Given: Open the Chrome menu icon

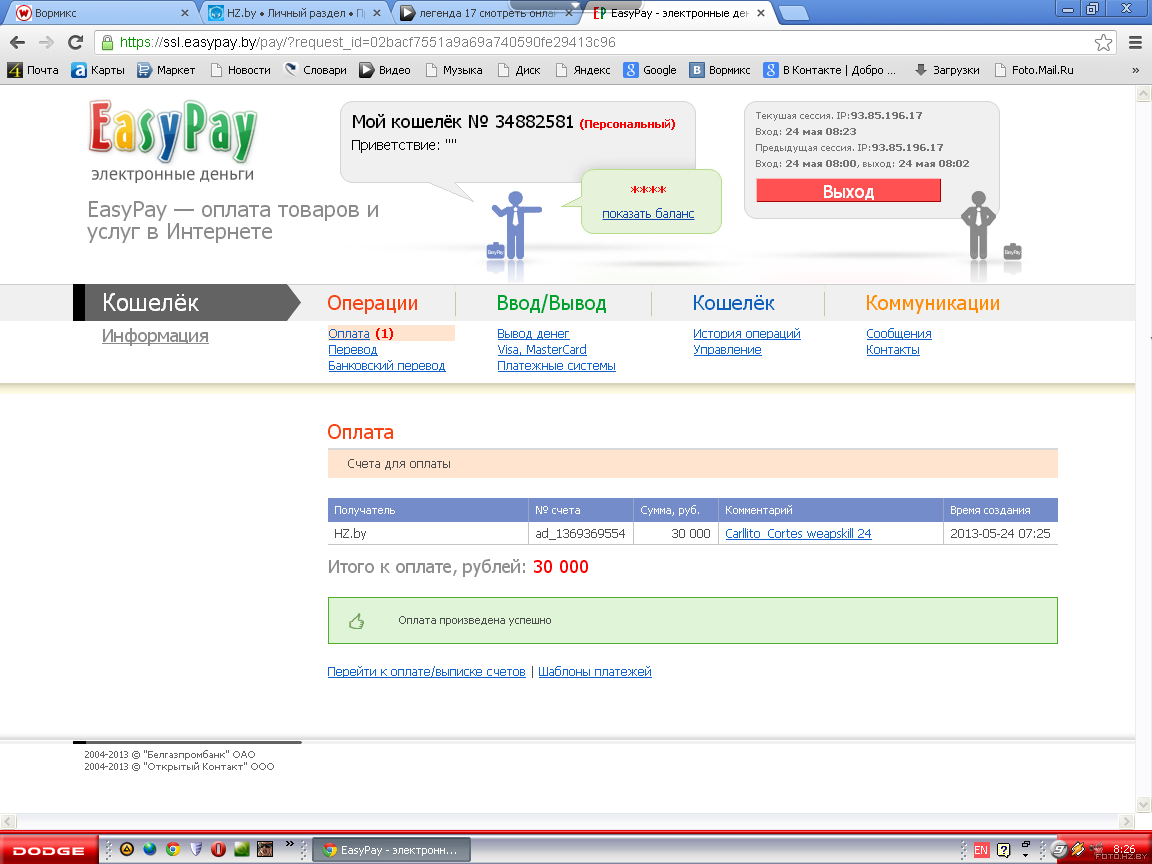Looking at the screenshot, I should pyautogui.click(x=1135, y=43).
